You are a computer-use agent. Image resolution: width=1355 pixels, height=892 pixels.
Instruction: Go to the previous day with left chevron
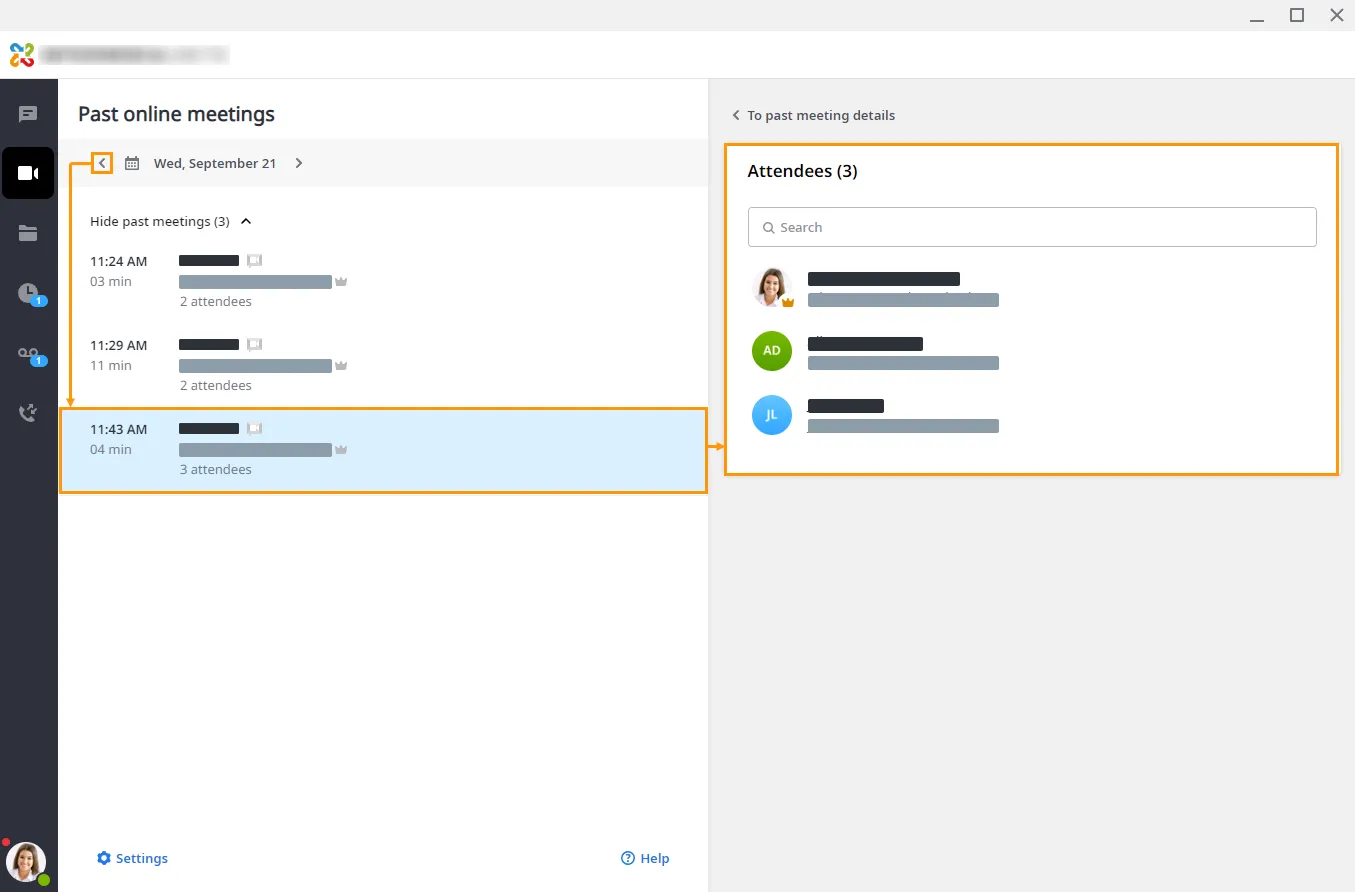(x=102, y=163)
